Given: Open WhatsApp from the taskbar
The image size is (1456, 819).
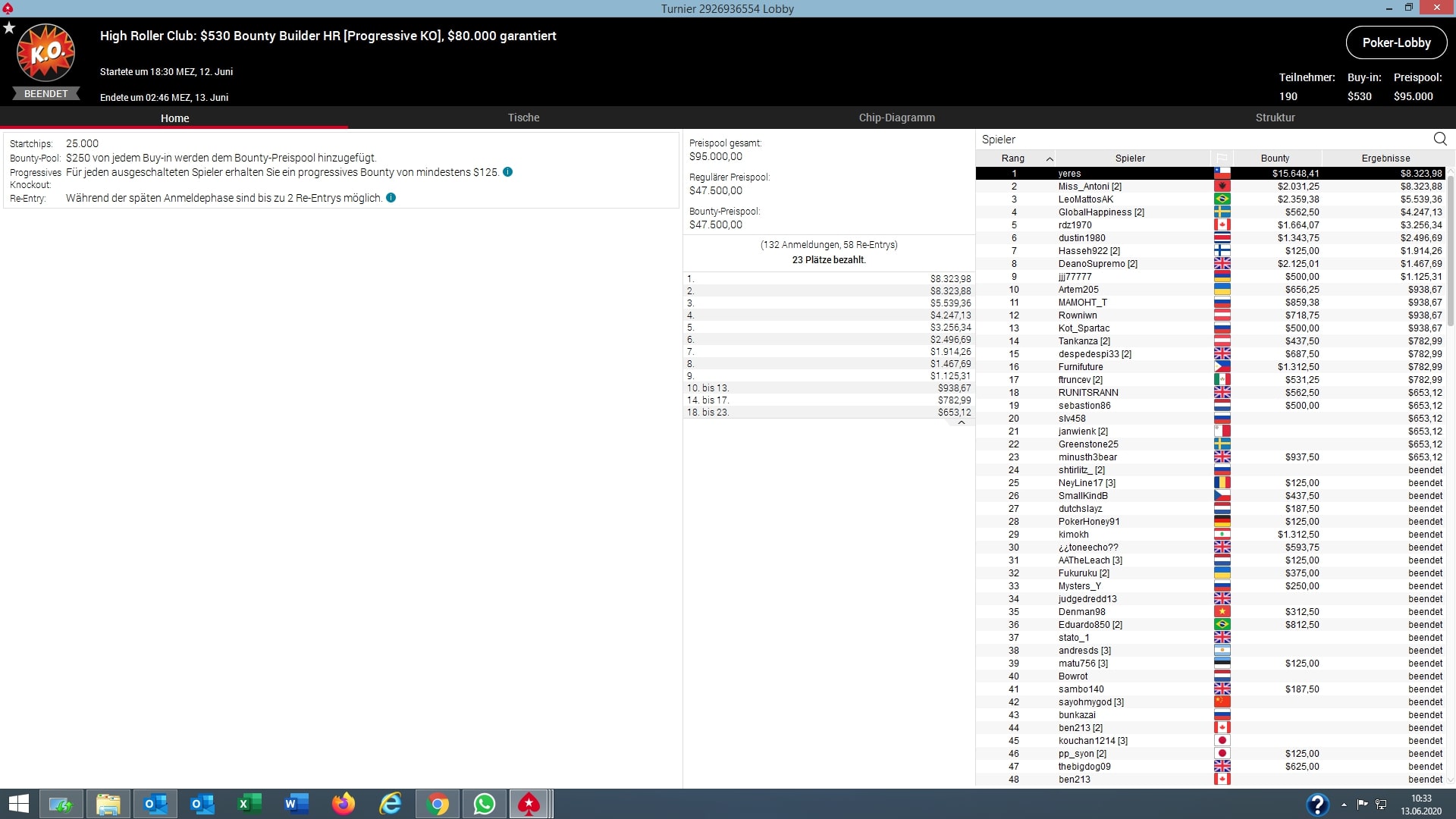Looking at the screenshot, I should 484,804.
